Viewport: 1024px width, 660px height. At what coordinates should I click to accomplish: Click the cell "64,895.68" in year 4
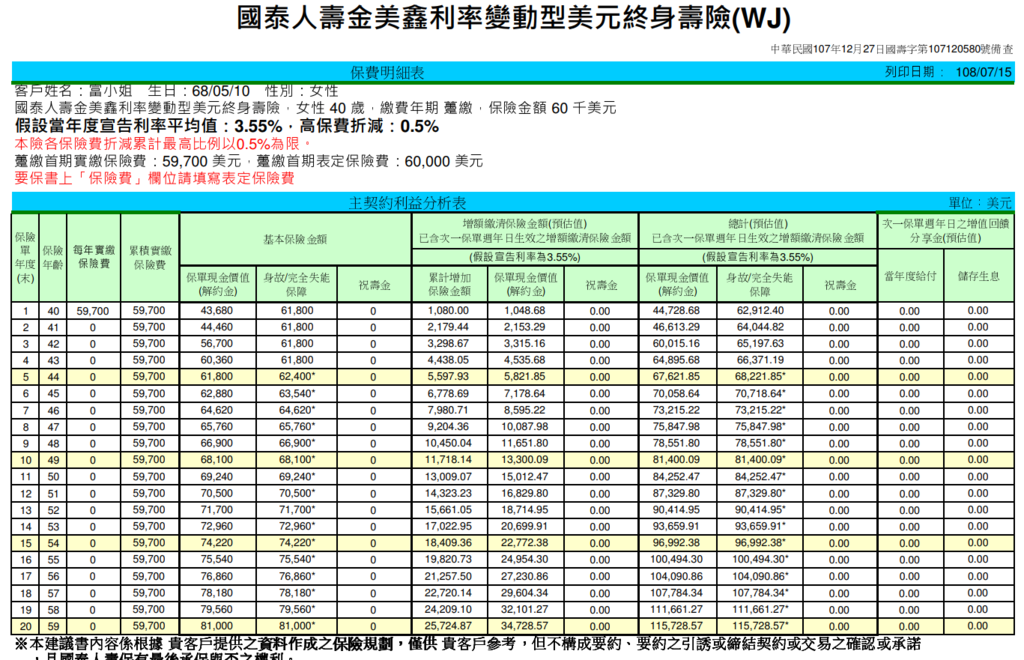click(677, 360)
